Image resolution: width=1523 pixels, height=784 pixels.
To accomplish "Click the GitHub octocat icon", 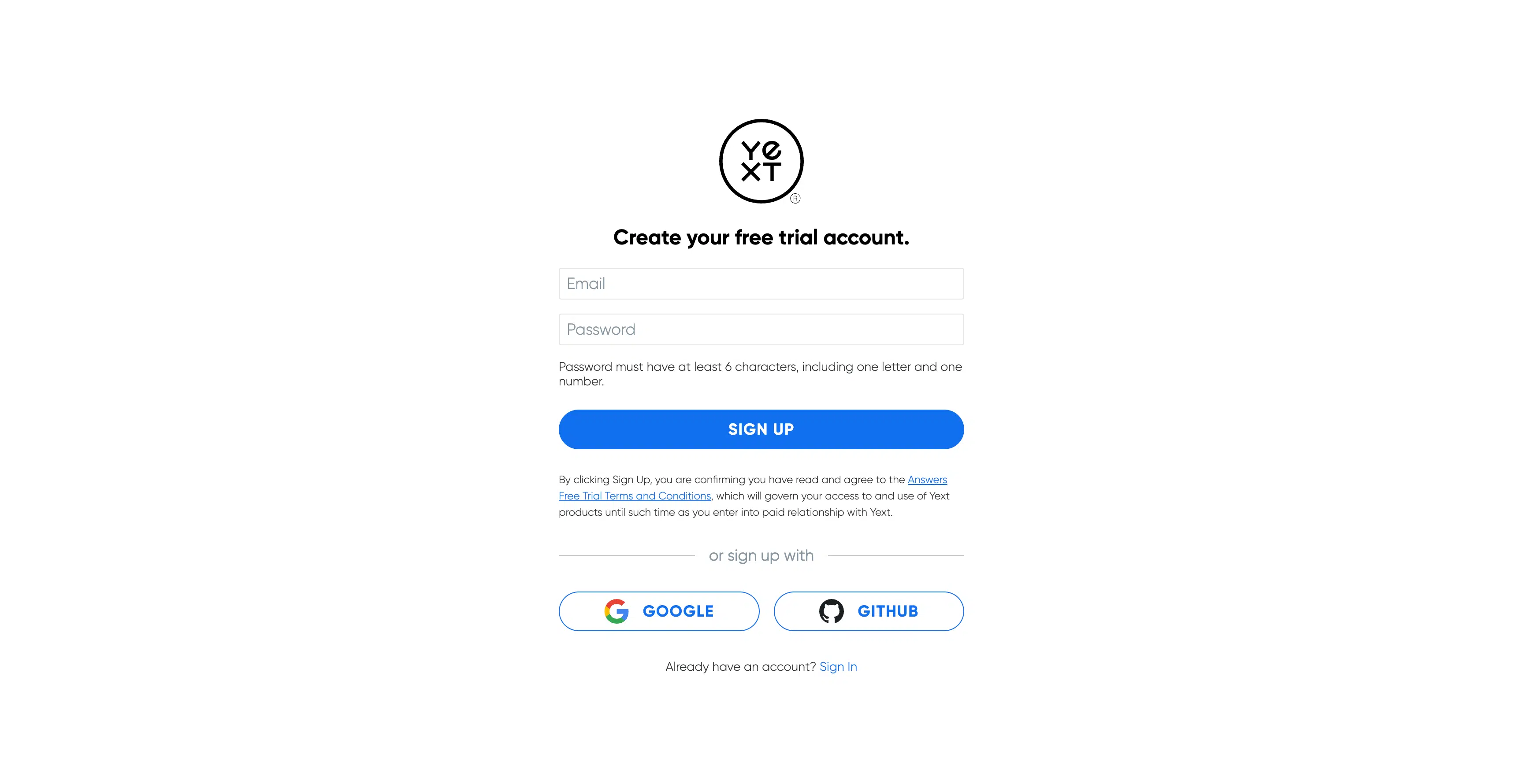I will tap(831, 611).
